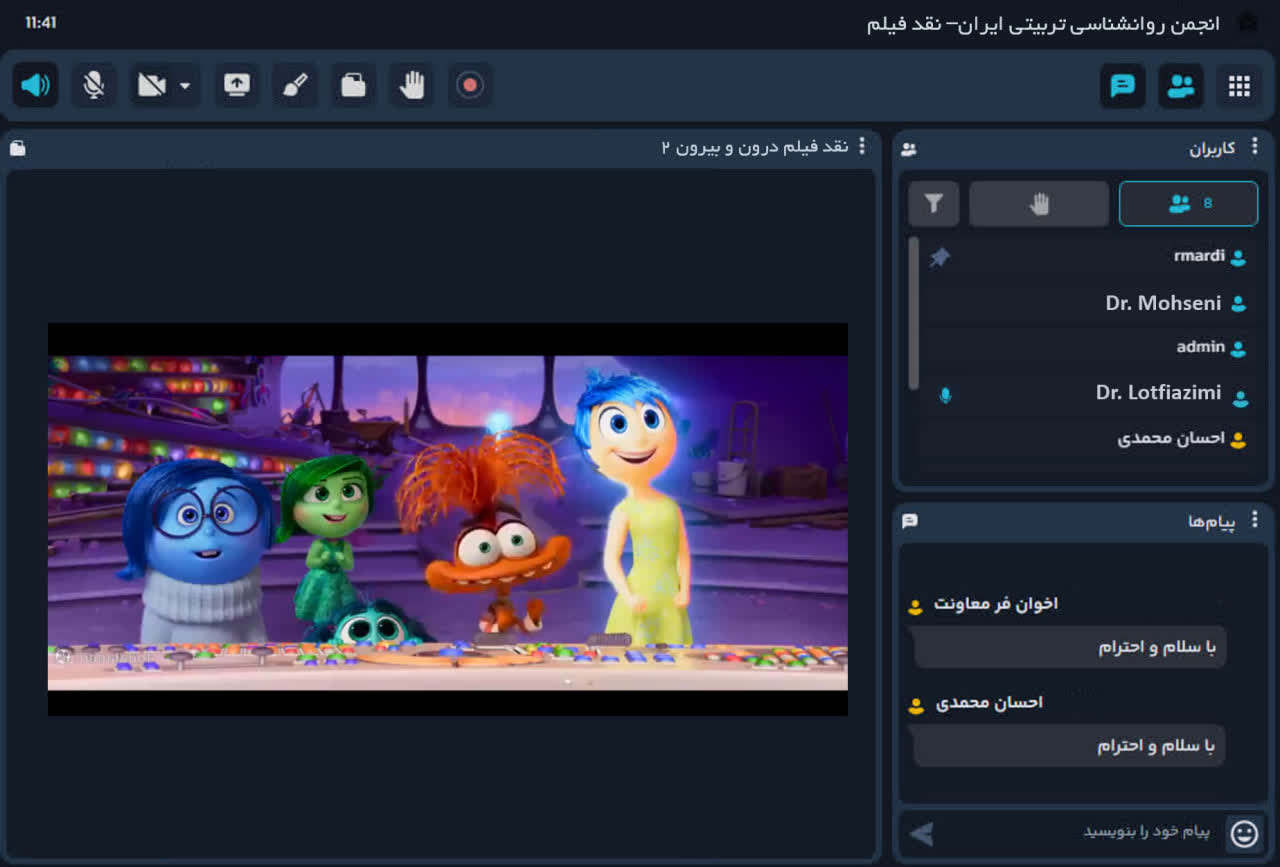Select user Dr. Lotfiazimi in the list

pyautogui.click(x=1087, y=394)
